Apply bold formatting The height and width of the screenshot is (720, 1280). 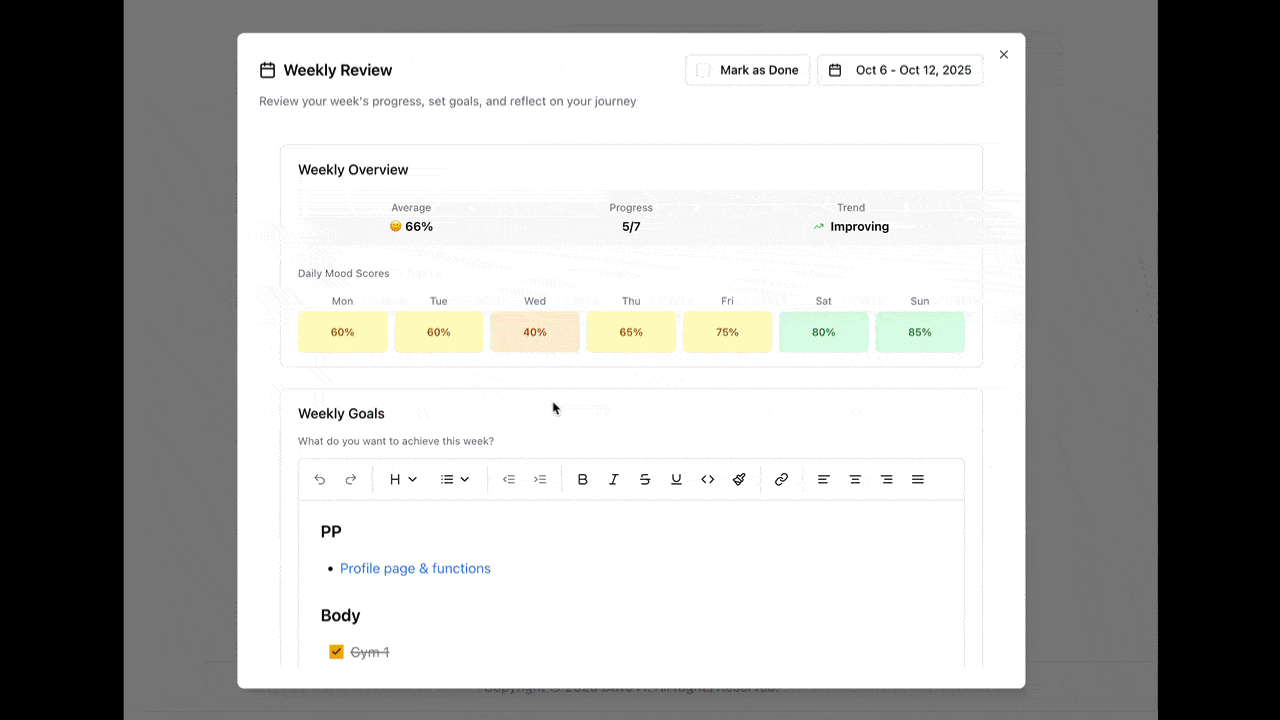(x=583, y=479)
